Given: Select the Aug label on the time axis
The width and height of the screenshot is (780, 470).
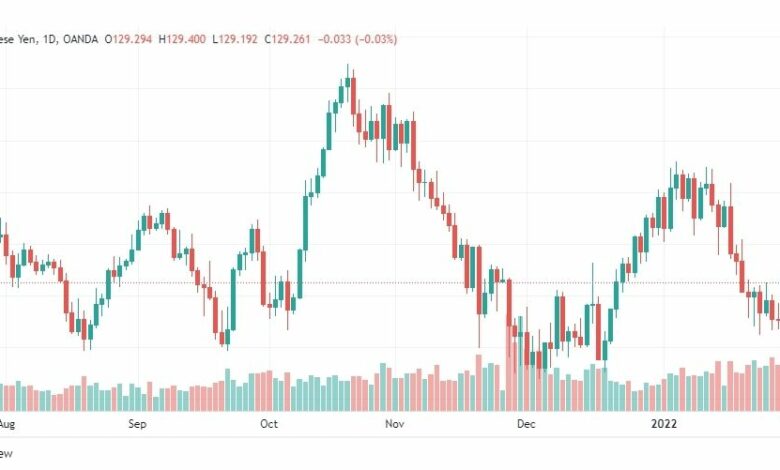Looking at the screenshot, I should pos(7,424).
